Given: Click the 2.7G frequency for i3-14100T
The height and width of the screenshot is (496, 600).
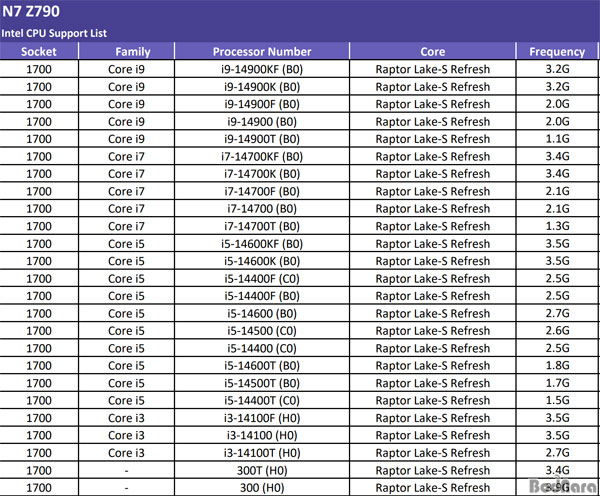Looking at the screenshot, I should tap(557, 453).
